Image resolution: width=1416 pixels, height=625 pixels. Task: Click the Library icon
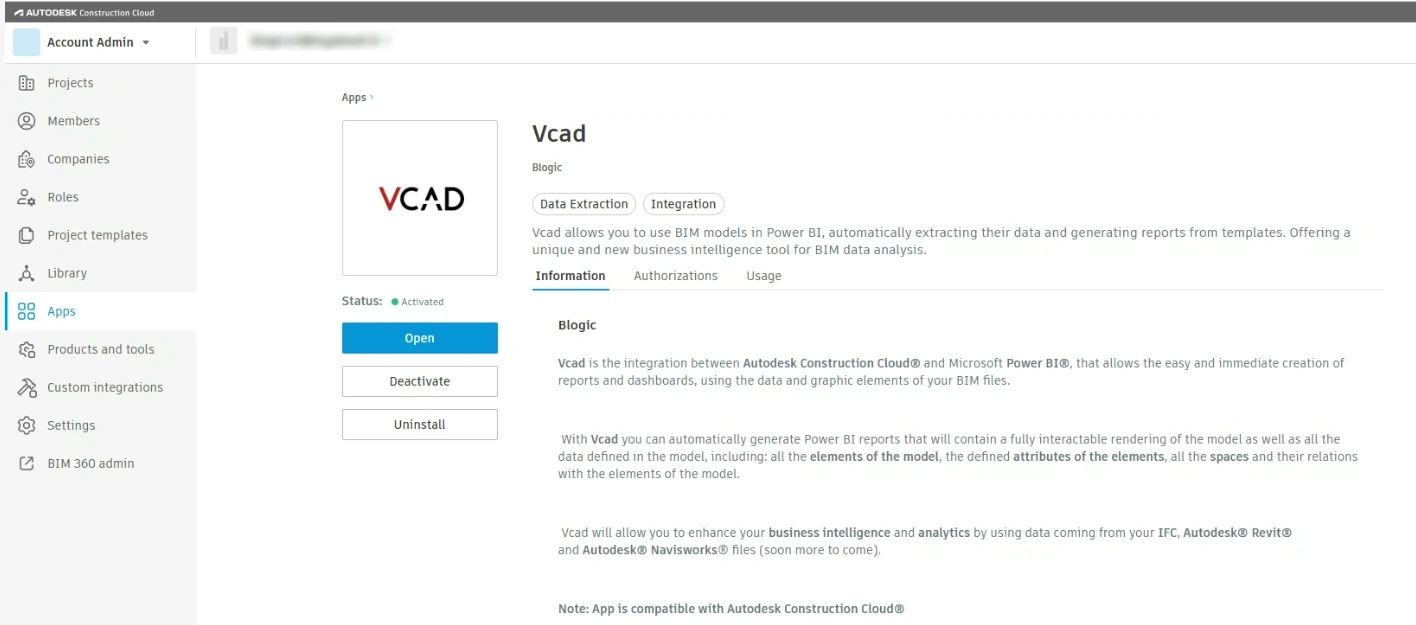click(27, 273)
